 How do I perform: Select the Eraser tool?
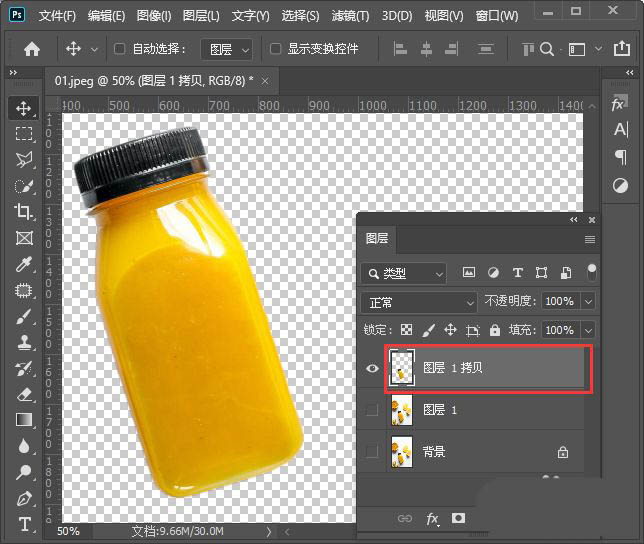point(24,395)
